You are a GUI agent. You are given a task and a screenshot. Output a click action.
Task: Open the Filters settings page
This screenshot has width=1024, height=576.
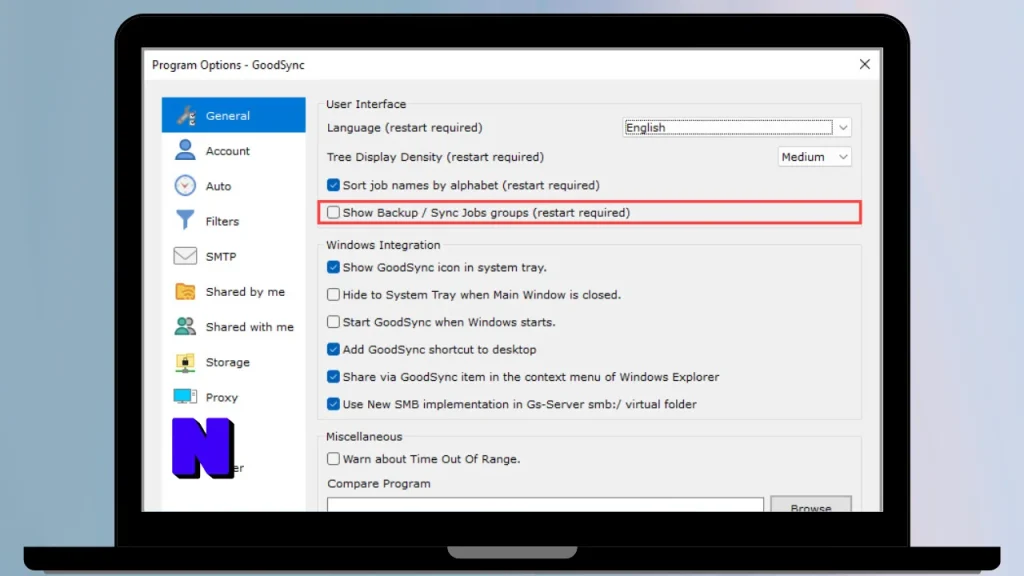pos(234,221)
